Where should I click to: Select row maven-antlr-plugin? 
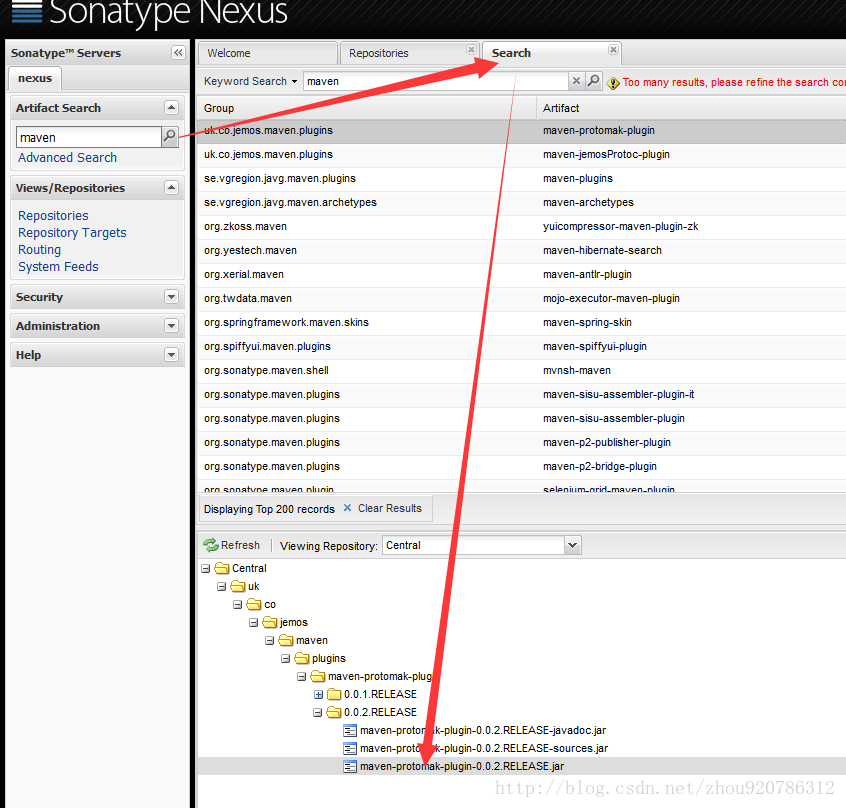(x=521, y=275)
